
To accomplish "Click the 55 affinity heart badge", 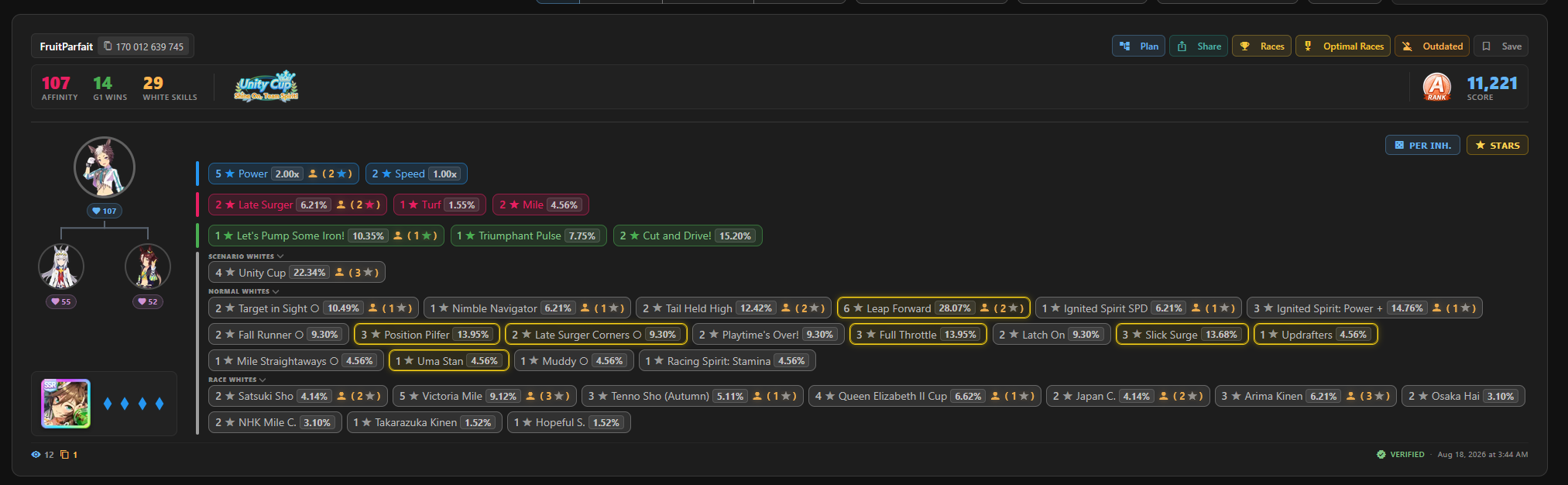I will point(61,301).
